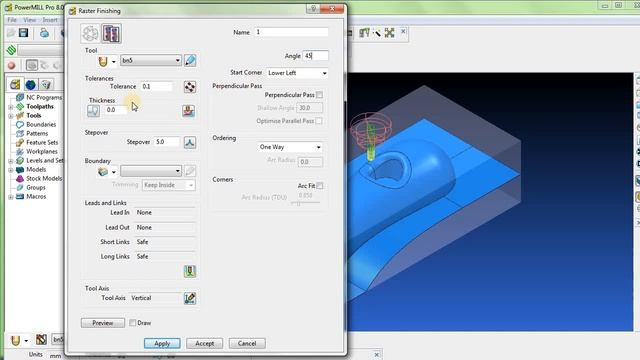Edit the bn5 tool with pencil icon
This screenshot has width=640, height=360.
[190, 60]
